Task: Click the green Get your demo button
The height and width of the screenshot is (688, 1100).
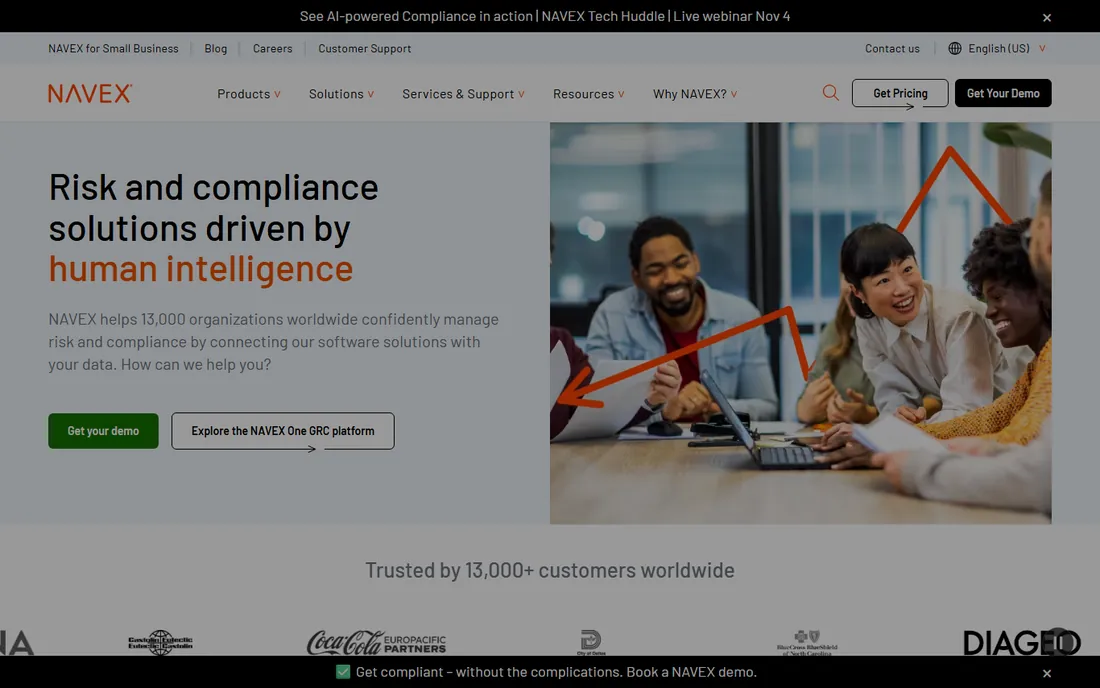Action: tap(103, 431)
